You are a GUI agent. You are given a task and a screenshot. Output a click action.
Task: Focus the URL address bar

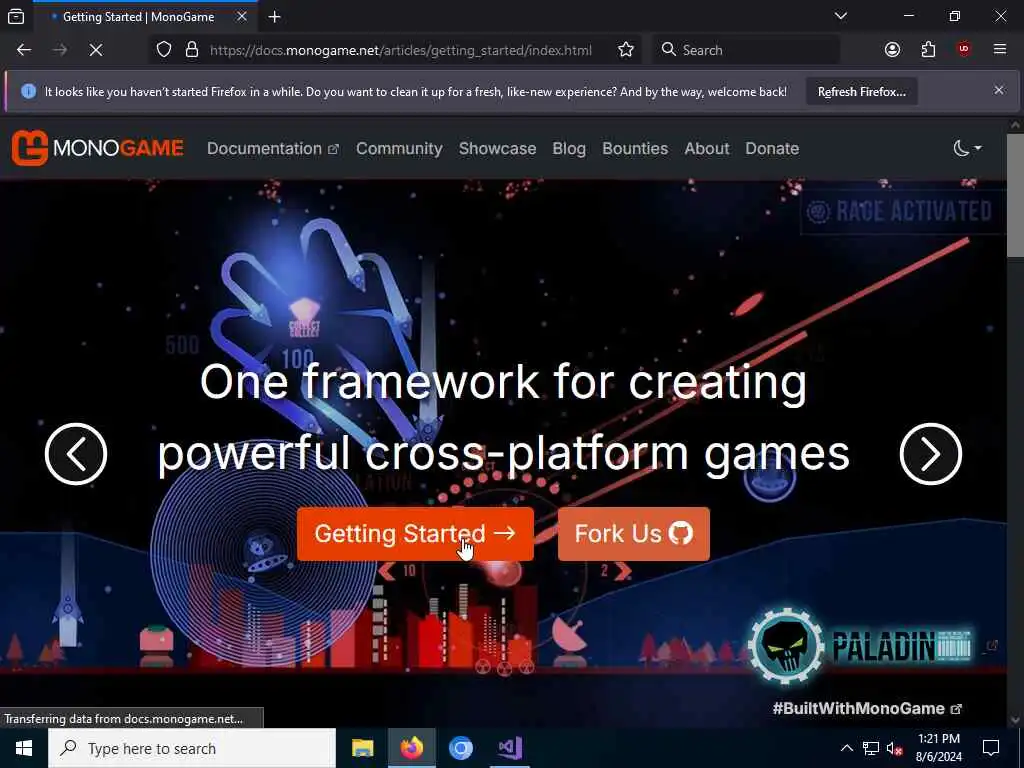click(400, 50)
